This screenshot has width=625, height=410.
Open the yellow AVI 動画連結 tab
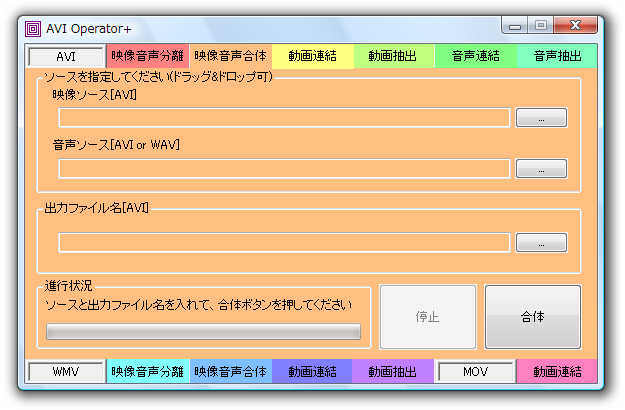pos(312,56)
